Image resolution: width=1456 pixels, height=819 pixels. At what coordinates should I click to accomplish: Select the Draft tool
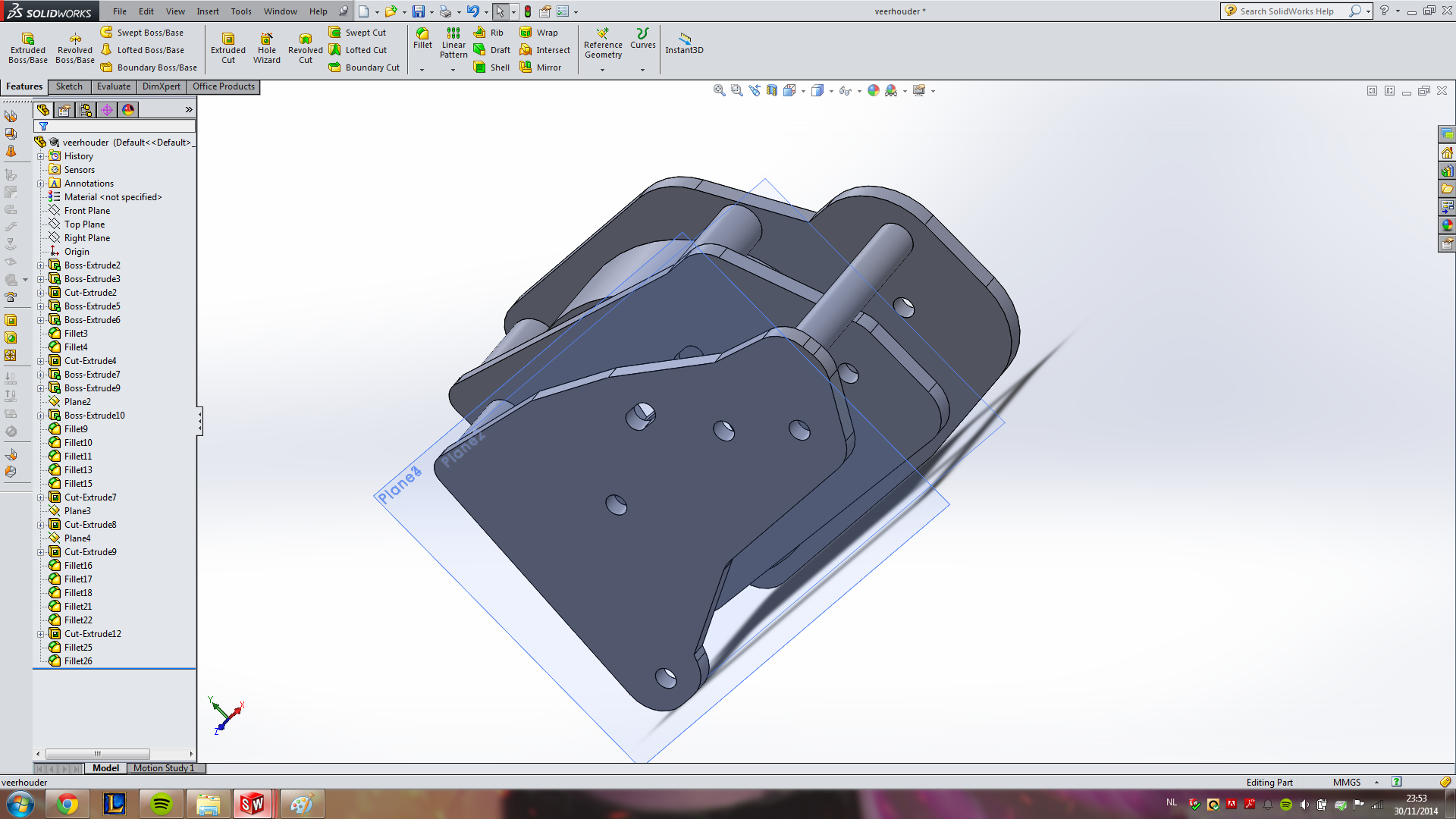pyautogui.click(x=491, y=50)
